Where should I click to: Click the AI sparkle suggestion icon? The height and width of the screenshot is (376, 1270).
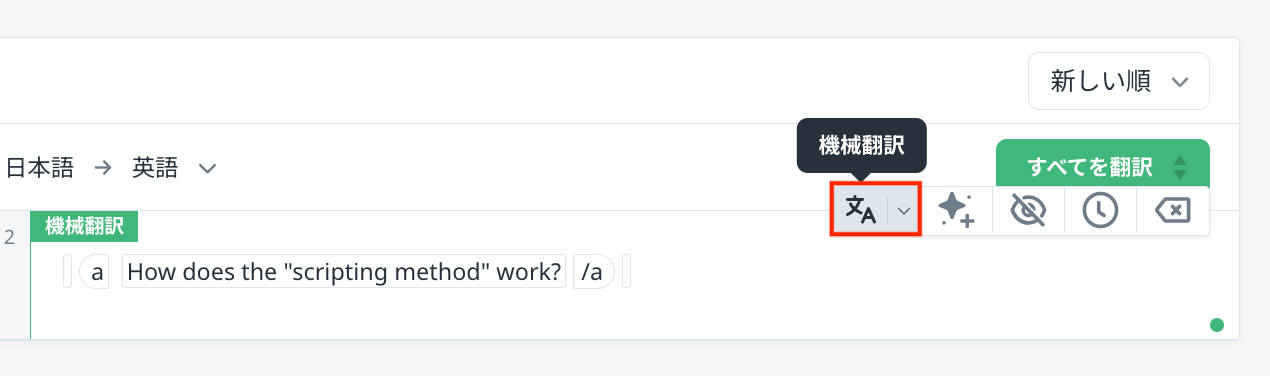[x=956, y=210]
